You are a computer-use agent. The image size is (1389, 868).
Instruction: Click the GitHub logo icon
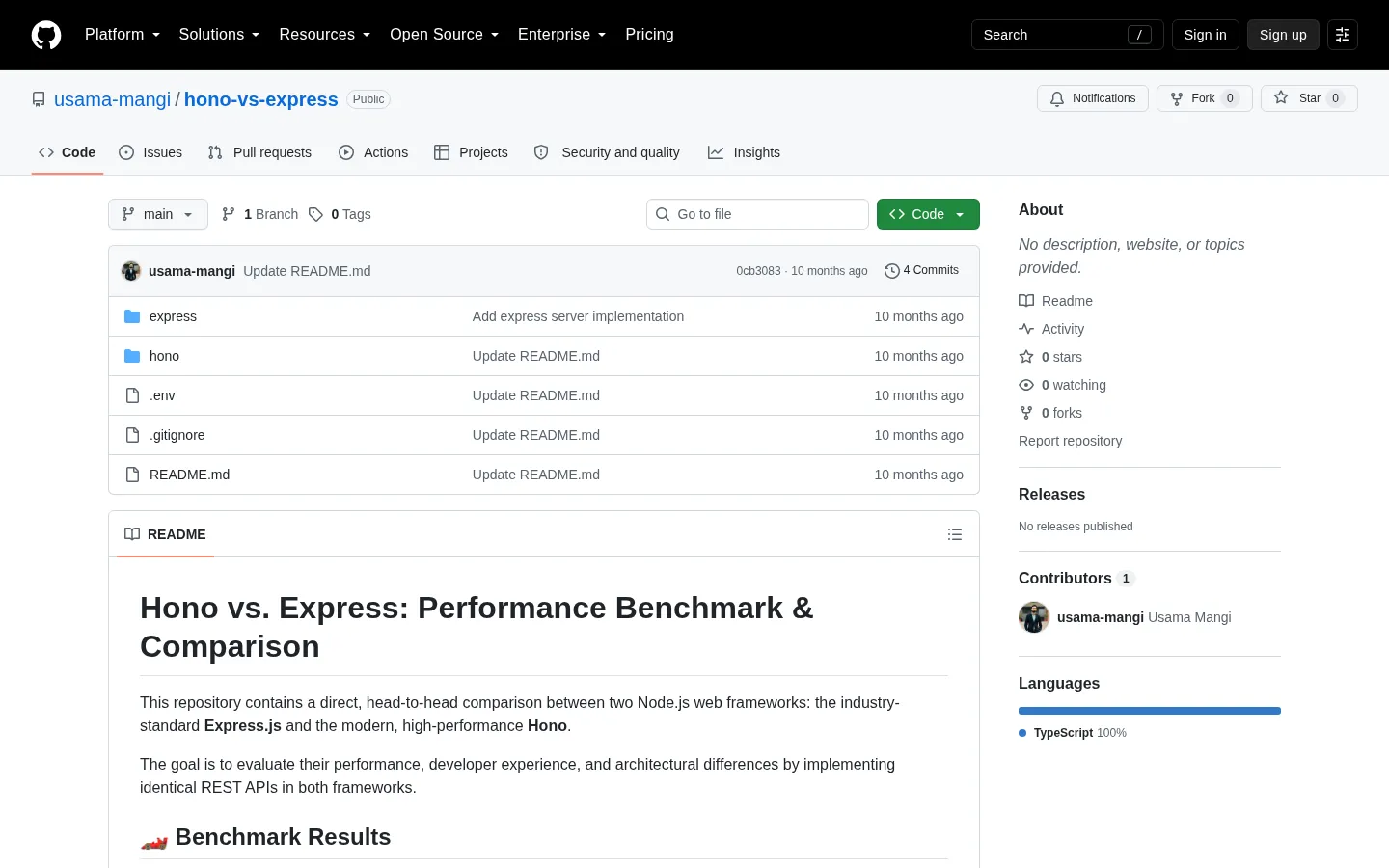(46, 35)
